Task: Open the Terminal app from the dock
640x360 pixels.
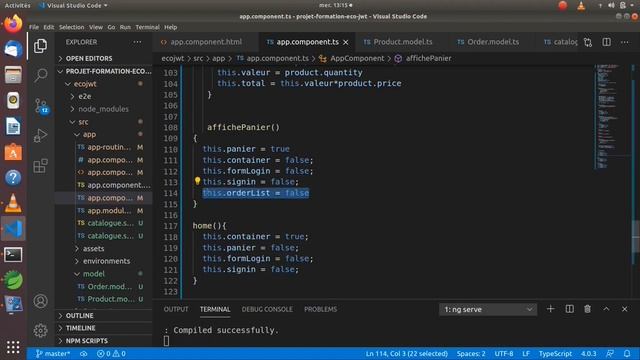Action: point(13,255)
